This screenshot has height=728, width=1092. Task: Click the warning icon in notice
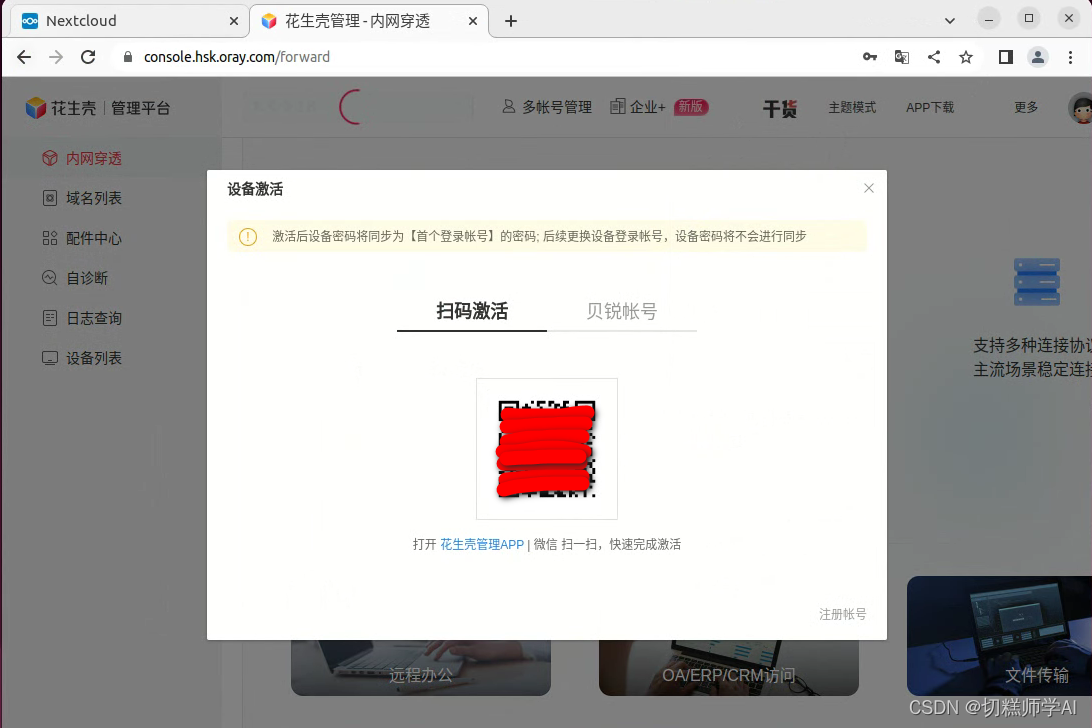pyautogui.click(x=248, y=237)
